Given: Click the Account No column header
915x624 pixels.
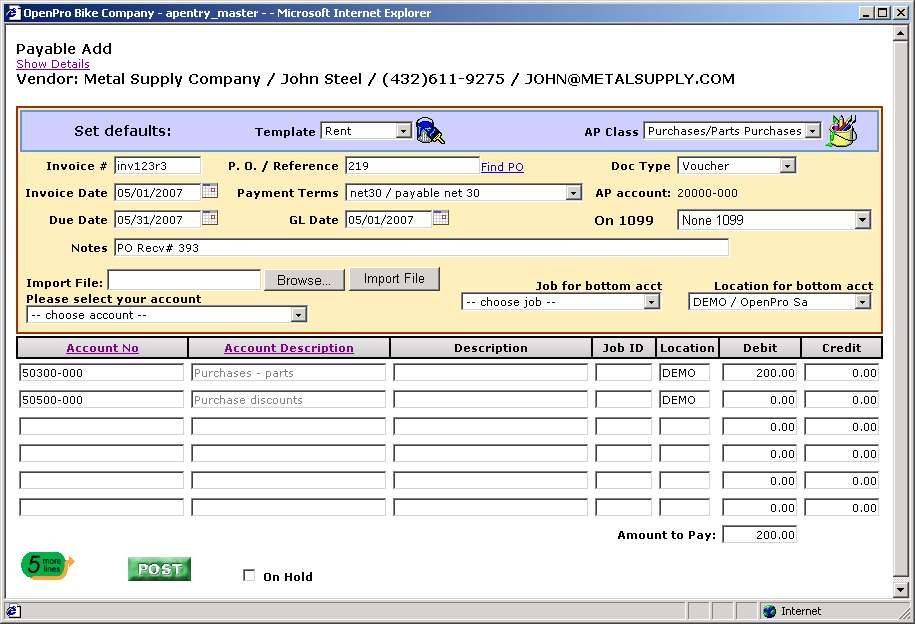Looking at the screenshot, I should point(102,348).
